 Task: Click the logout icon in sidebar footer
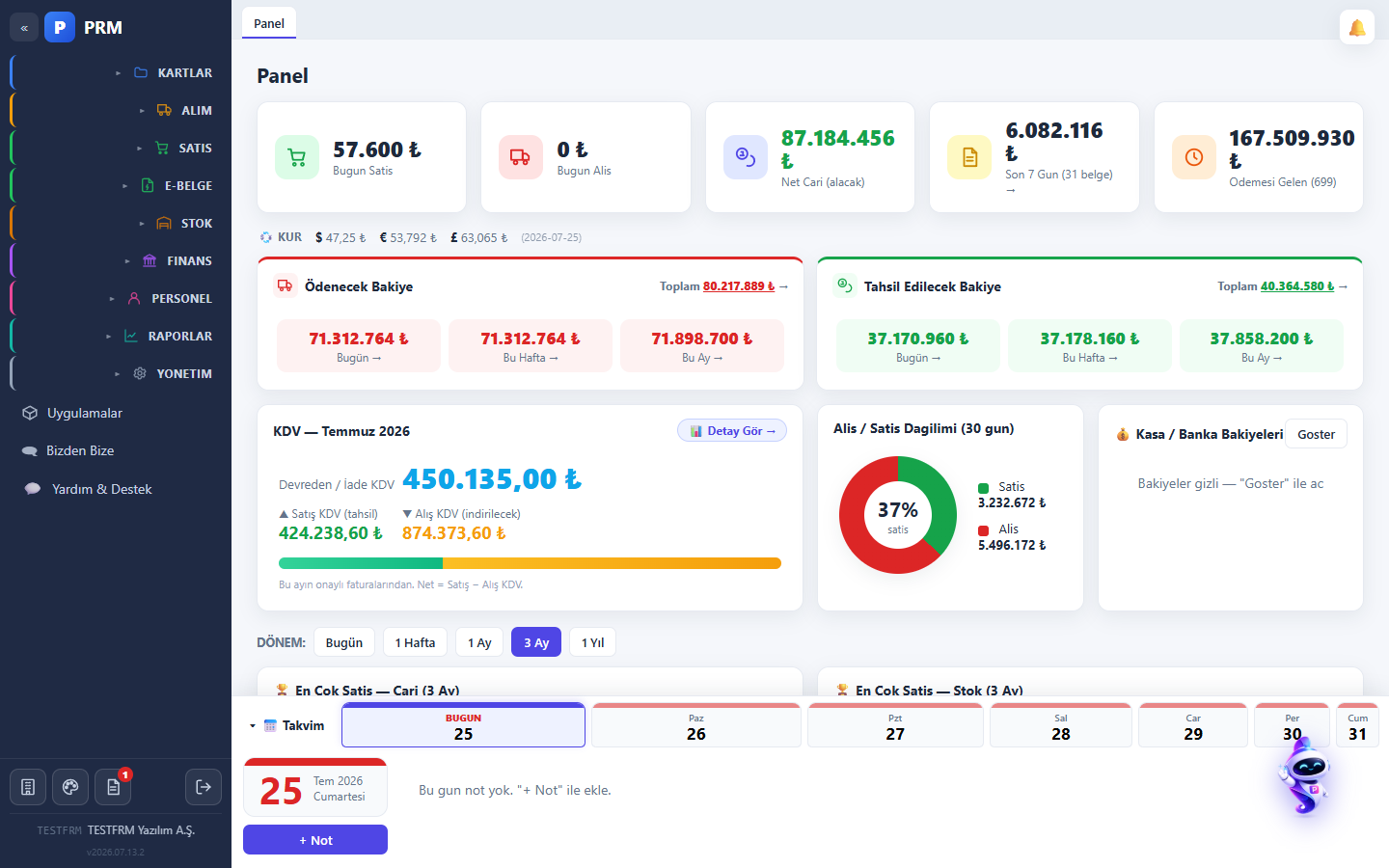pos(203,787)
